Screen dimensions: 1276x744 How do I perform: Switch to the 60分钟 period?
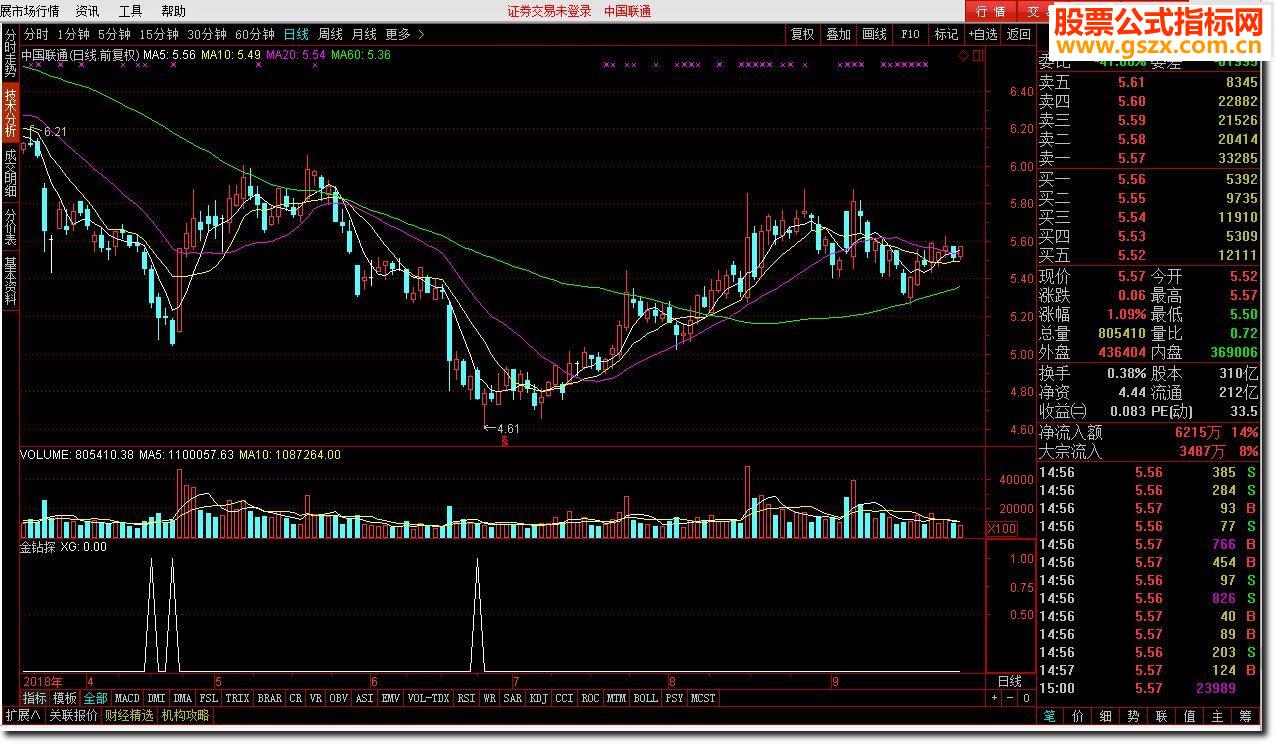(x=255, y=34)
